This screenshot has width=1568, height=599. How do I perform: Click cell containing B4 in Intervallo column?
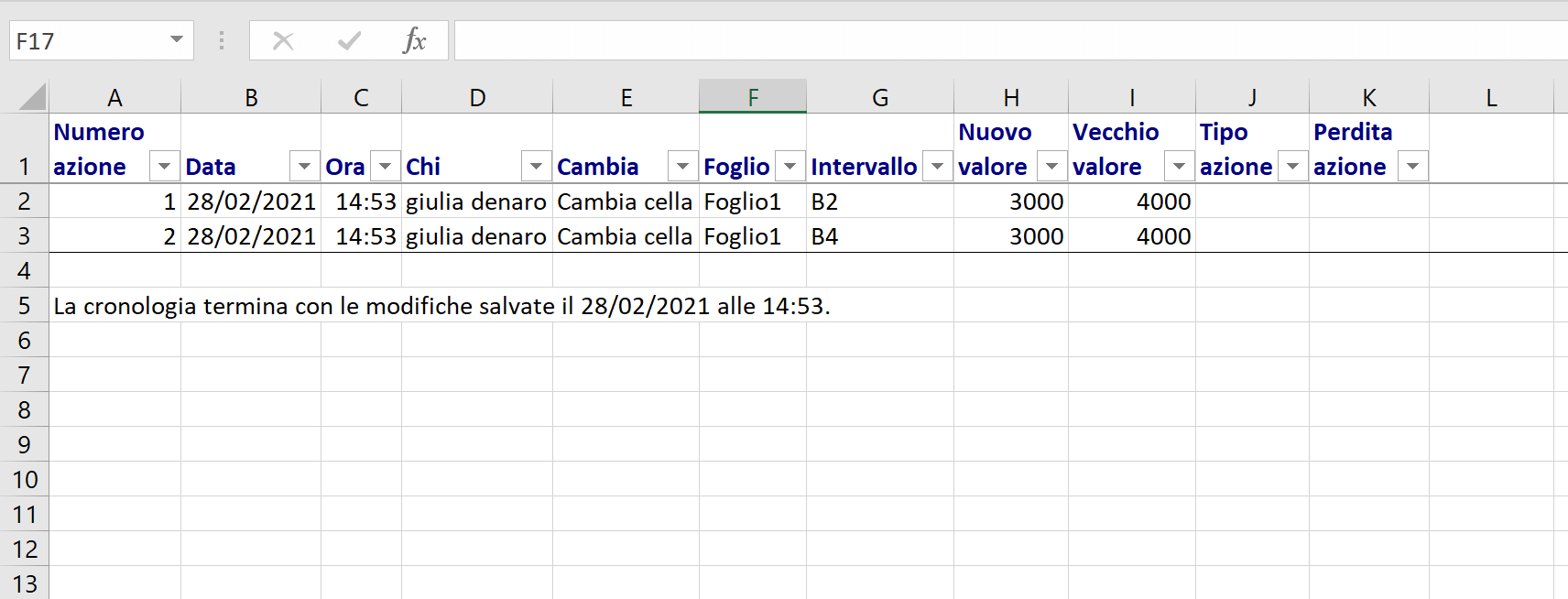(879, 236)
